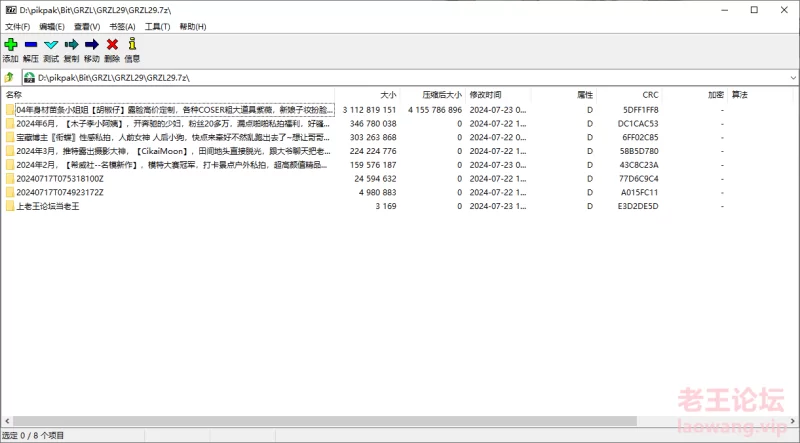The width and height of the screenshot is (800, 443).
Task: Select the row starting 04年身材苗条小姐姐
Action: (x=175, y=110)
